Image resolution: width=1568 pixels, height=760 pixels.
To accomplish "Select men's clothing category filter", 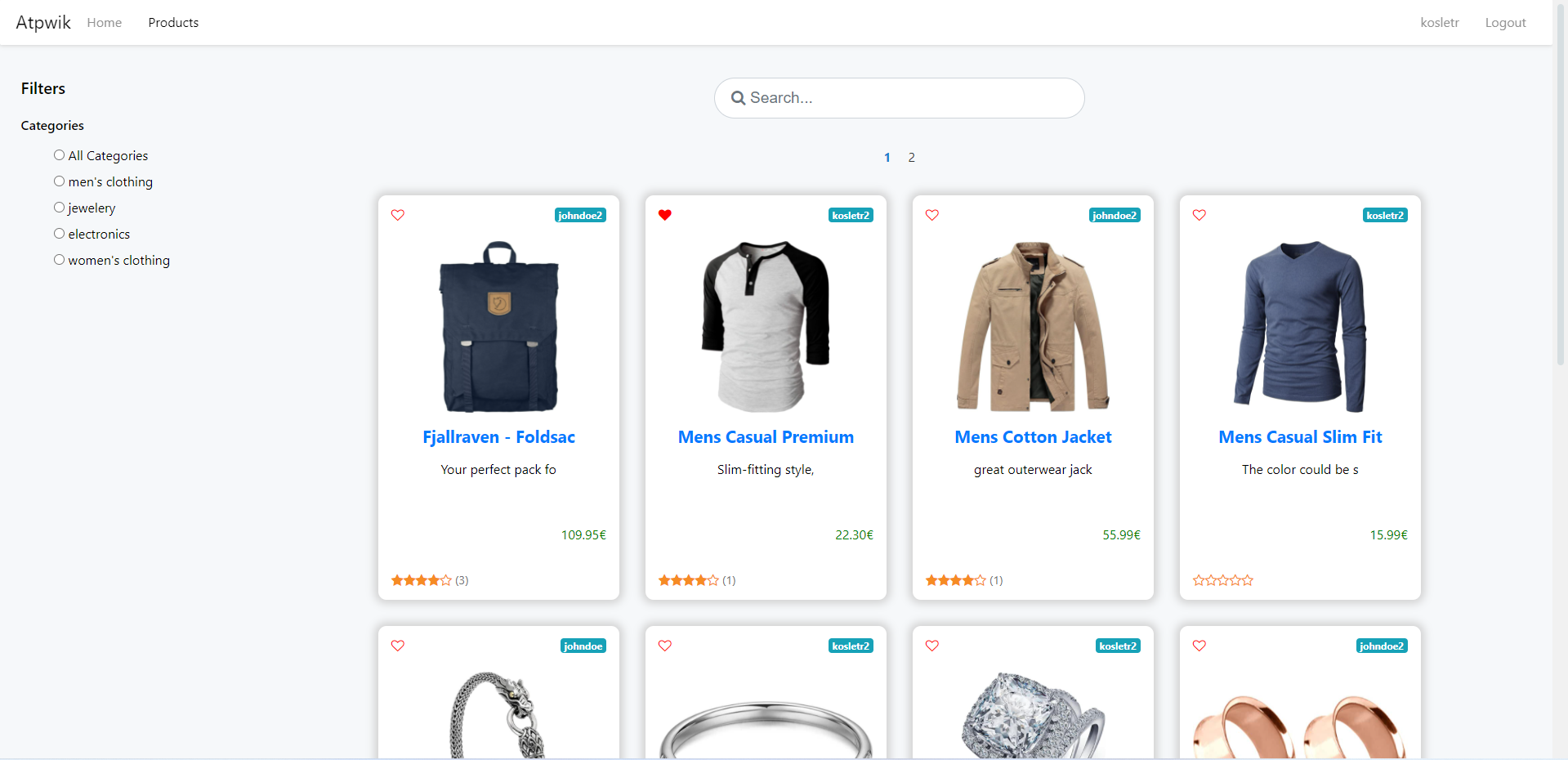I will [x=59, y=181].
